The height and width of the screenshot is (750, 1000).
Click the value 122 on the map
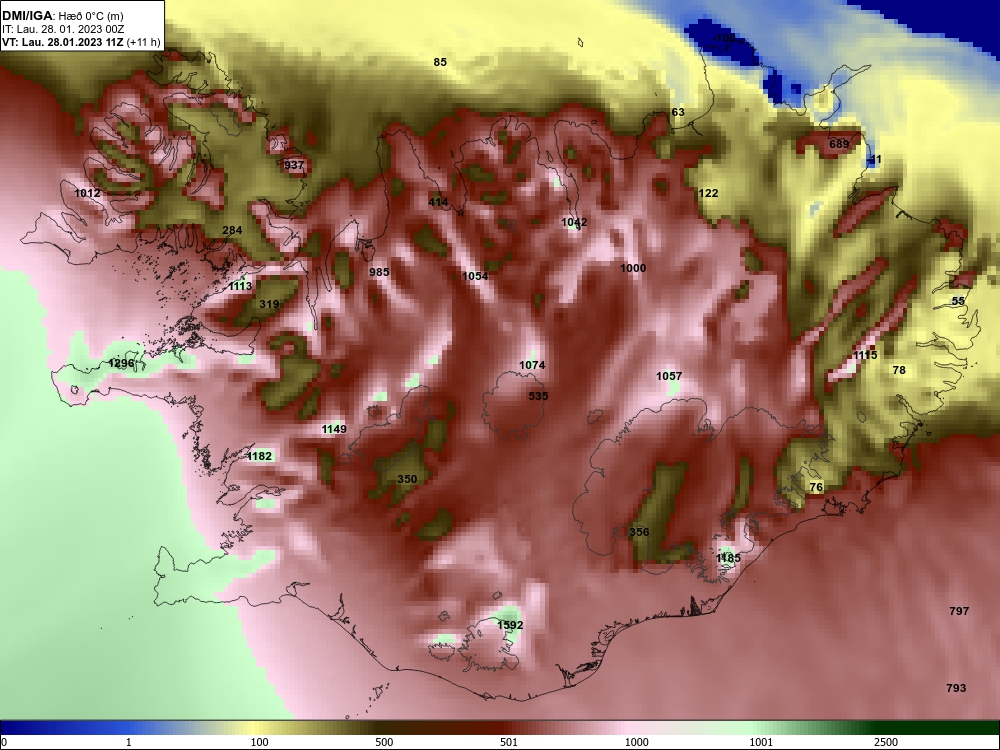(x=709, y=193)
